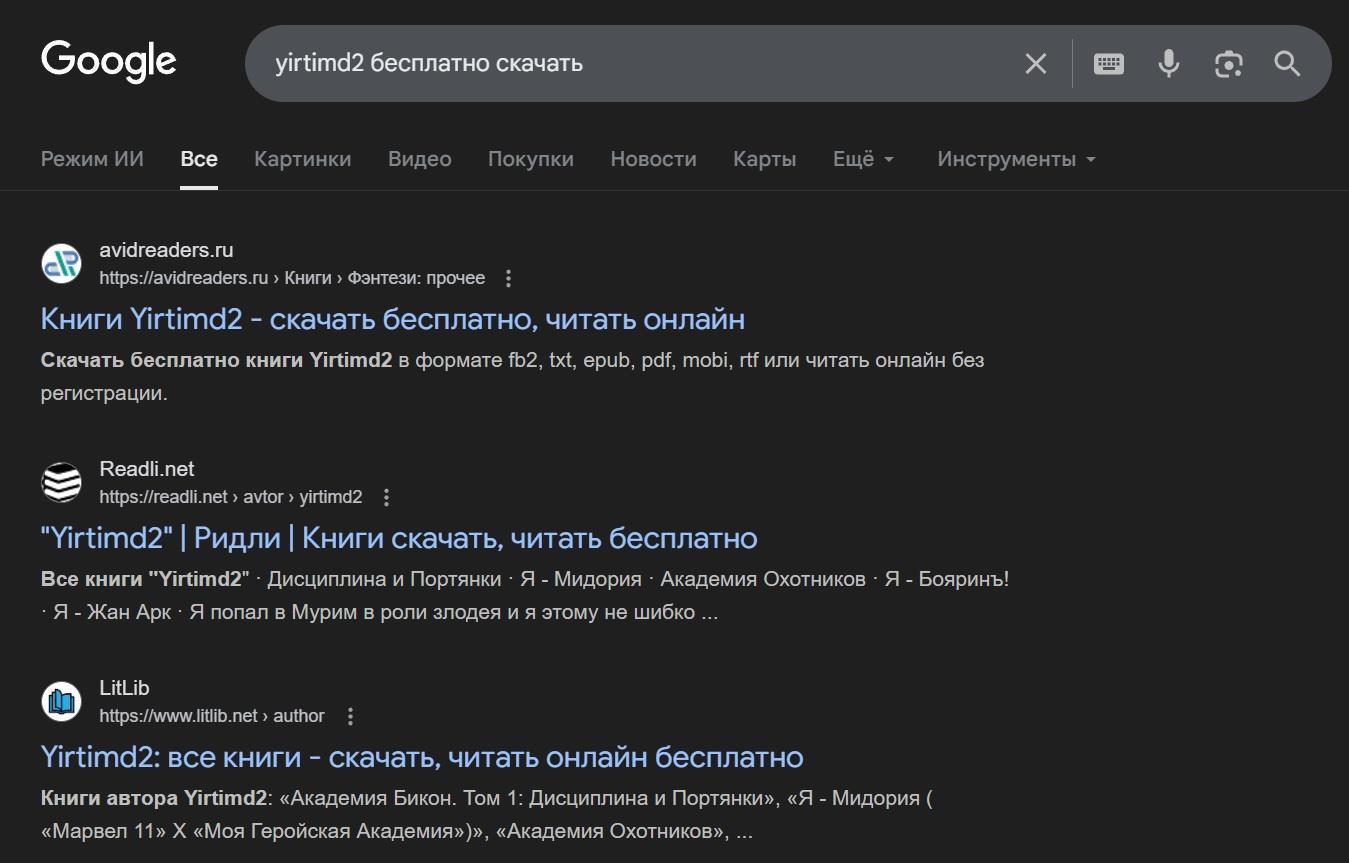Switch to the Видео tab
This screenshot has height=863, width=1349.
(419, 159)
